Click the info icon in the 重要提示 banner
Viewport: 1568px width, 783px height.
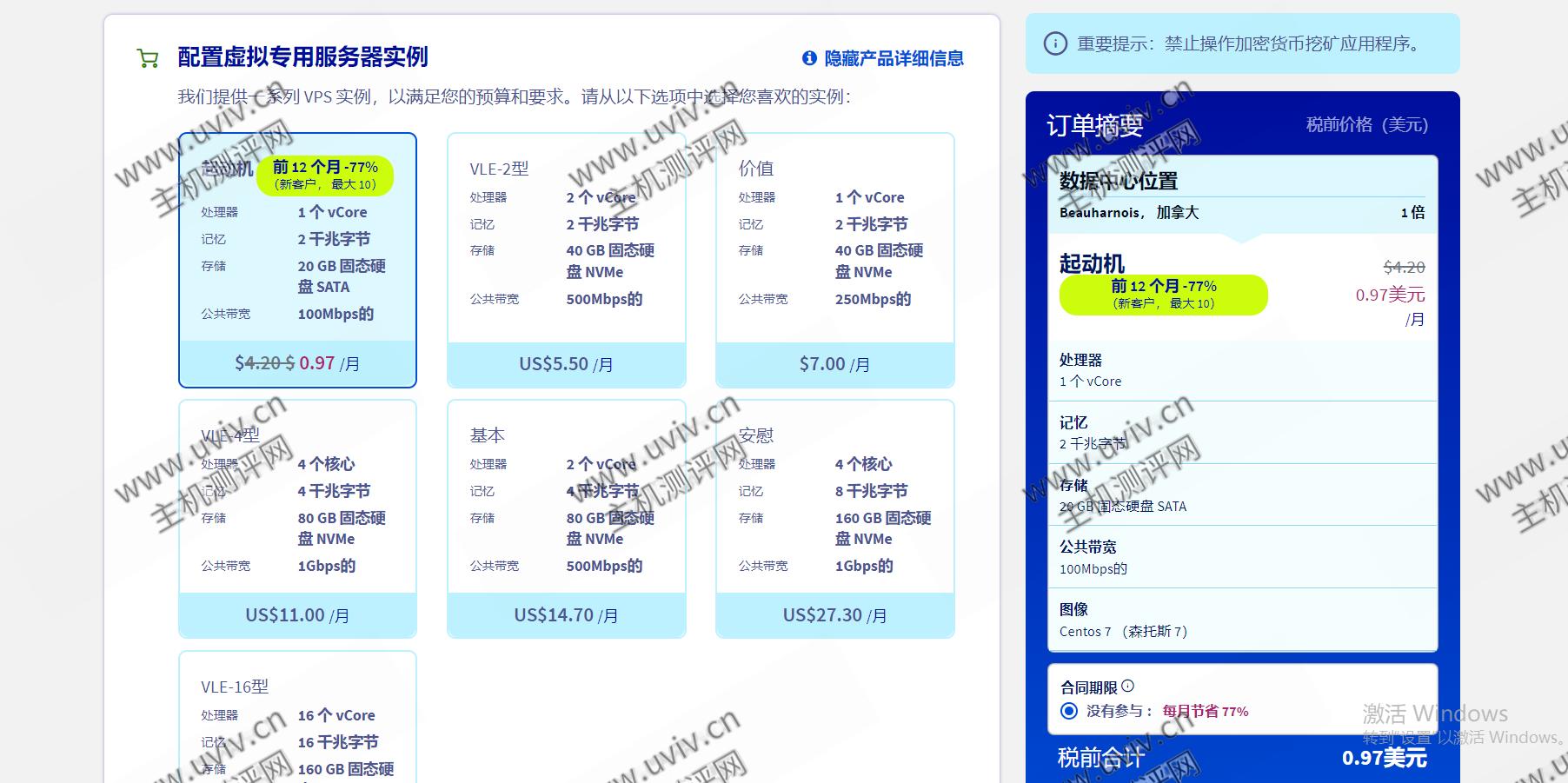click(1054, 43)
